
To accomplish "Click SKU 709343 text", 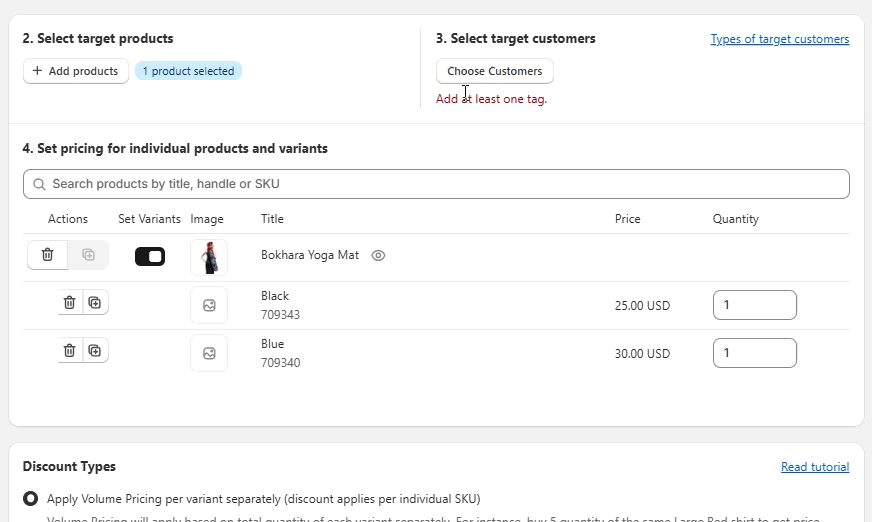I will (280, 315).
